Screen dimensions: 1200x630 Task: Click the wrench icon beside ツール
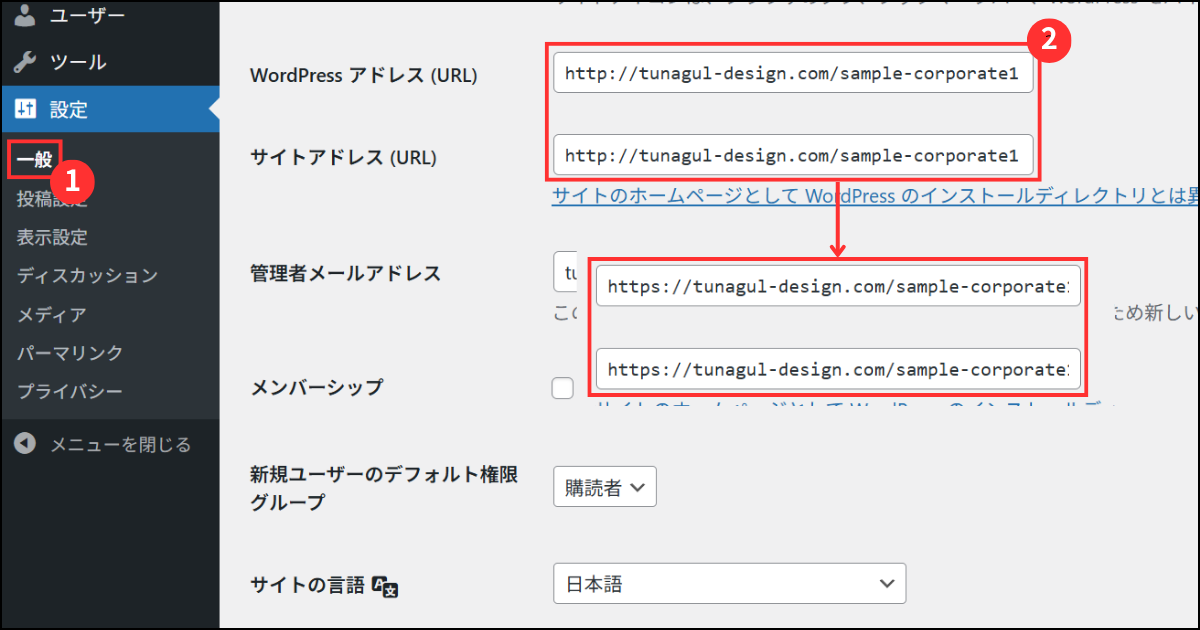[27, 62]
